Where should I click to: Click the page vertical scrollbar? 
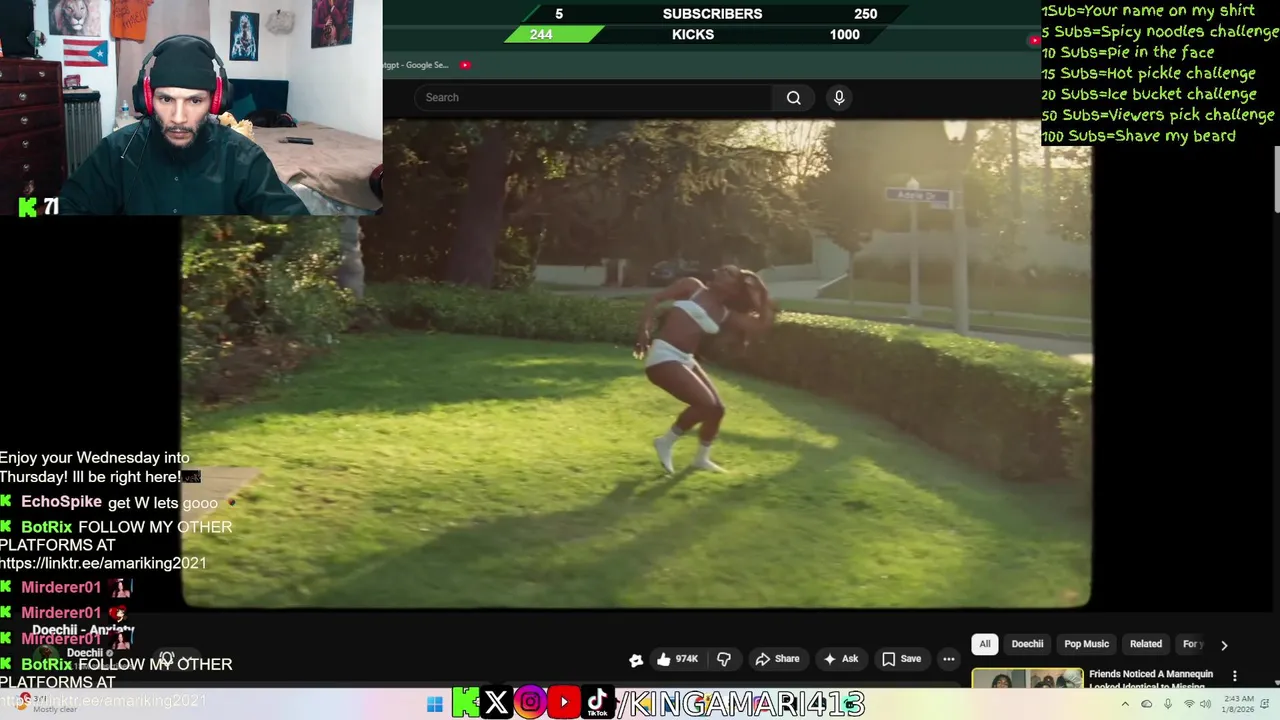pos(1276,180)
